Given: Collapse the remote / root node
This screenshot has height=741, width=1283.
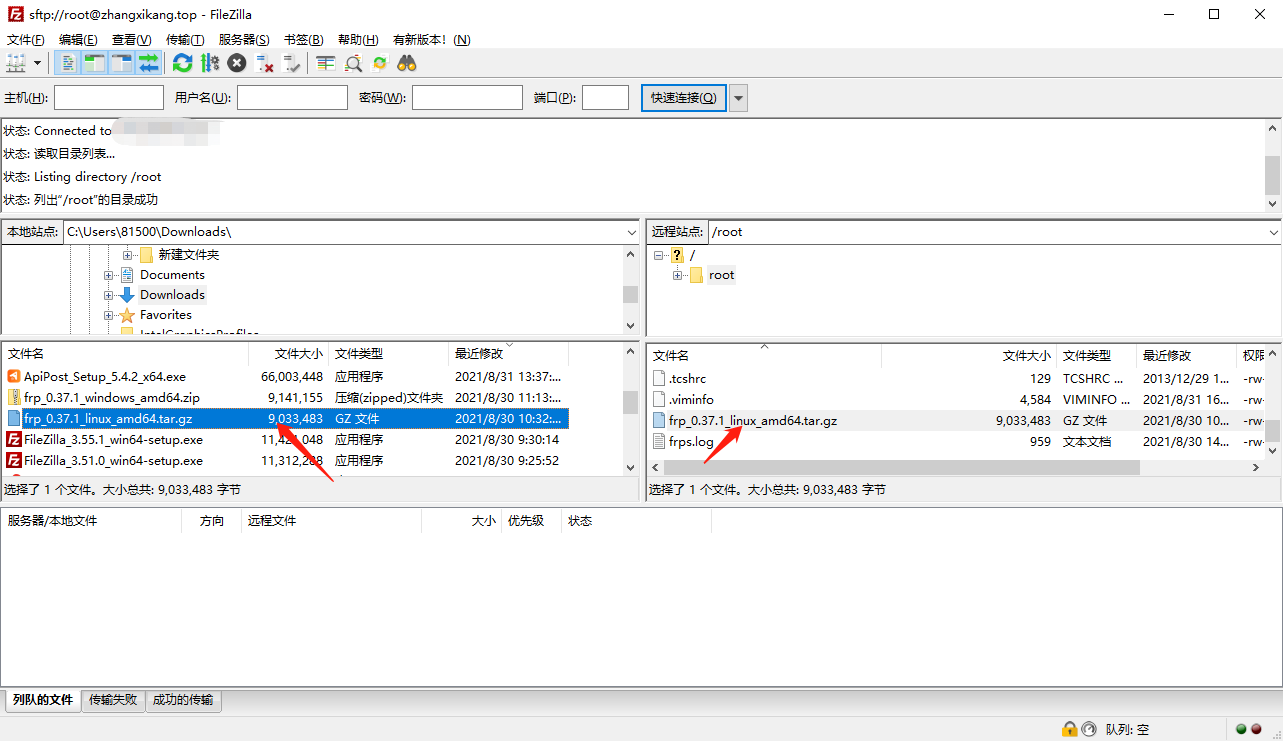Looking at the screenshot, I should [659, 255].
